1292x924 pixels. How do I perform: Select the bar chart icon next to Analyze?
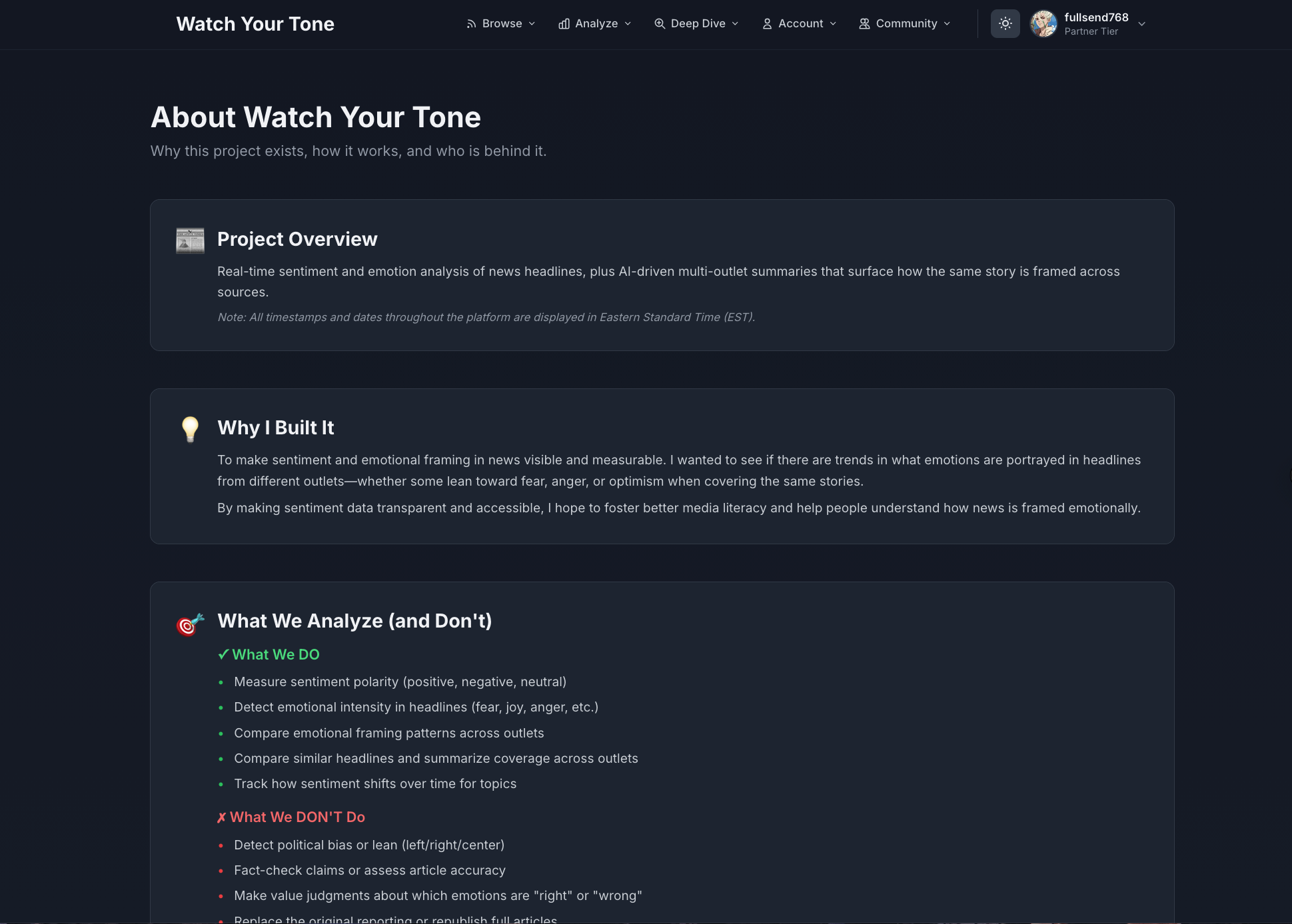coord(564,23)
